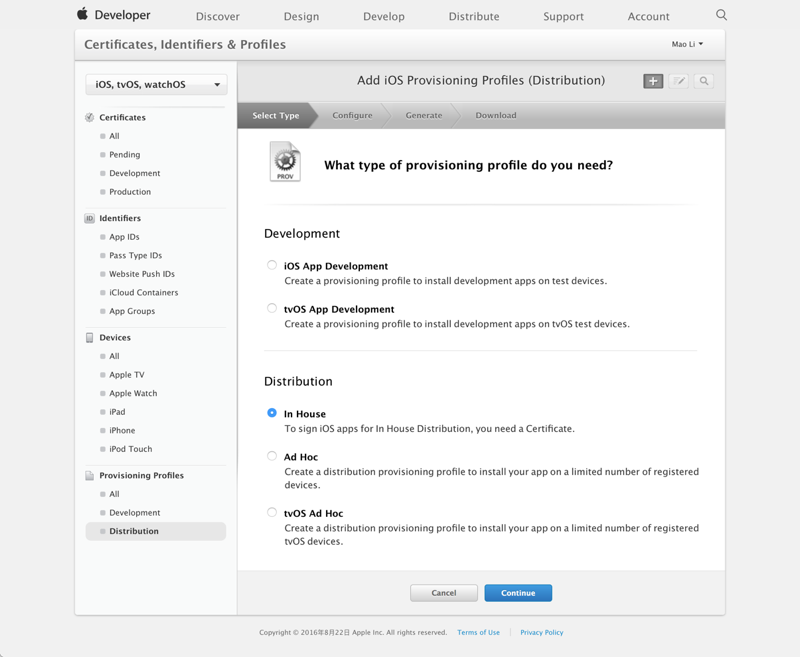Select Distribution provisioning profiles
The width and height of the screenshot is (800, 657).
[x=156, y=531]
